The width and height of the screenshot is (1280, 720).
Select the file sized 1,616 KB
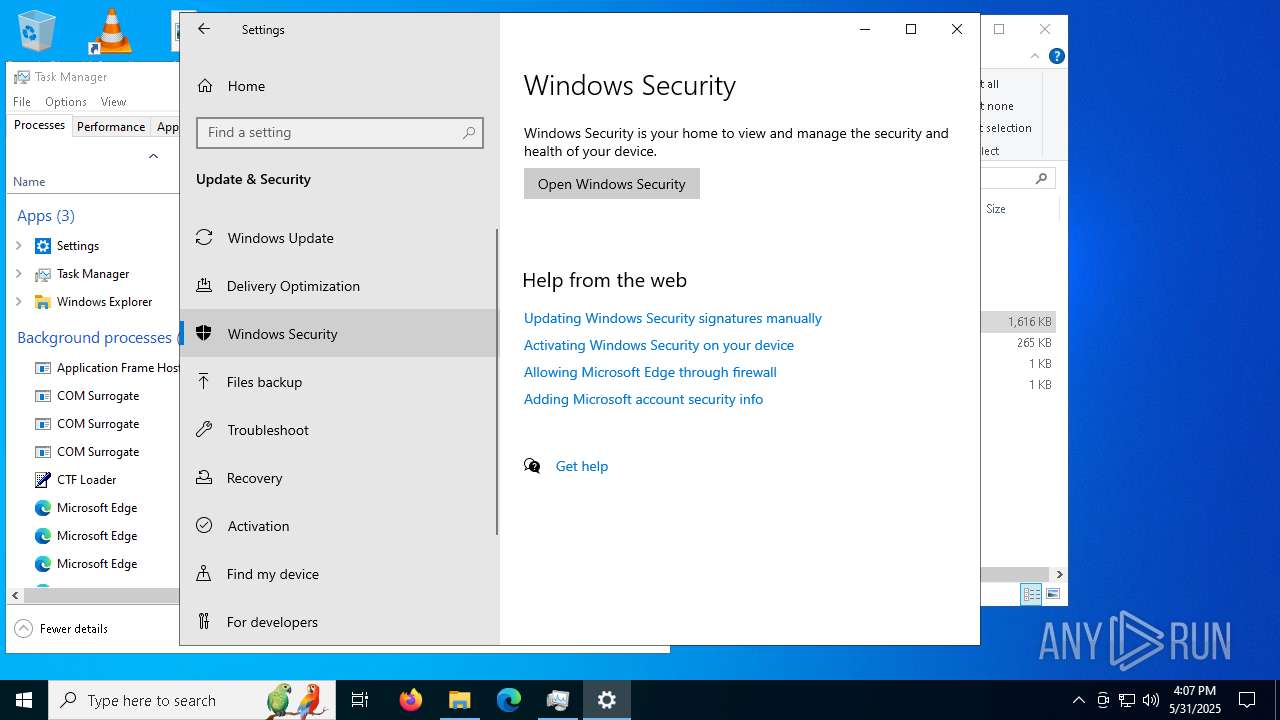1018,322
